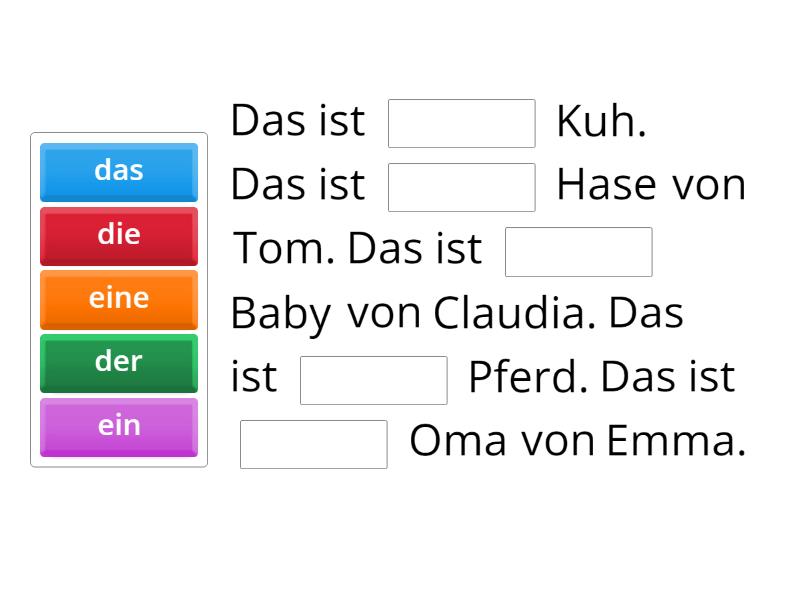Pick the article tile labeled 'eine'

tap(118, 298)
